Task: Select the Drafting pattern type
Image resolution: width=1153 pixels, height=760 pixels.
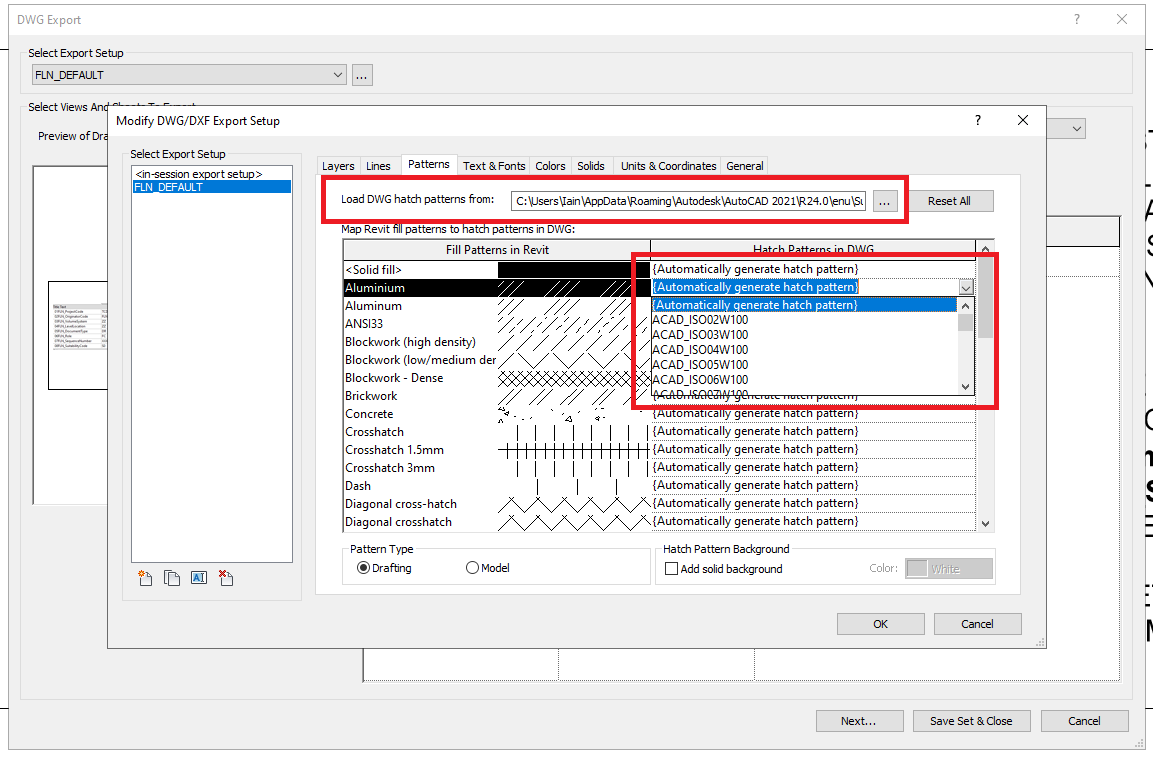Action: 362,567
